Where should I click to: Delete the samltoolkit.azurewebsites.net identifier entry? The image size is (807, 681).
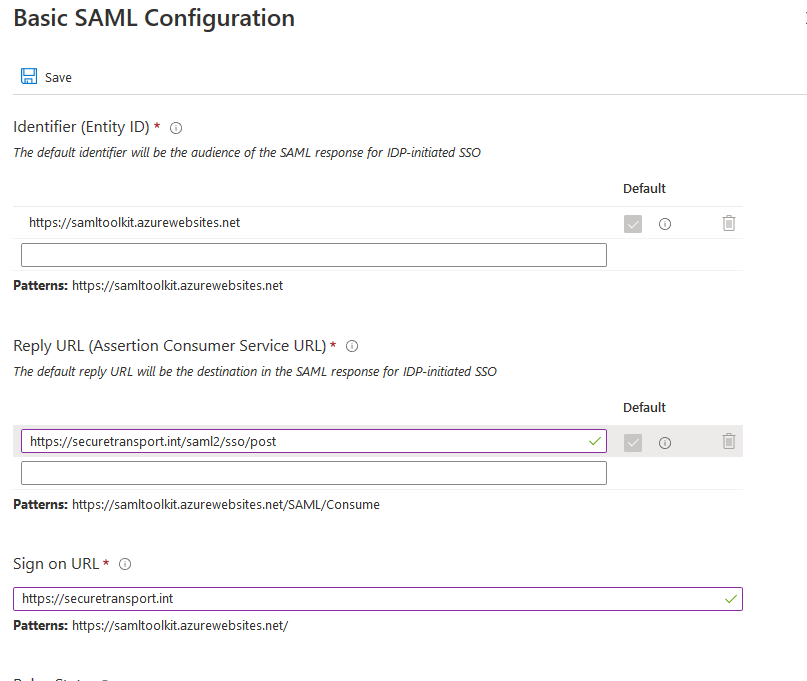click(729, 224)
